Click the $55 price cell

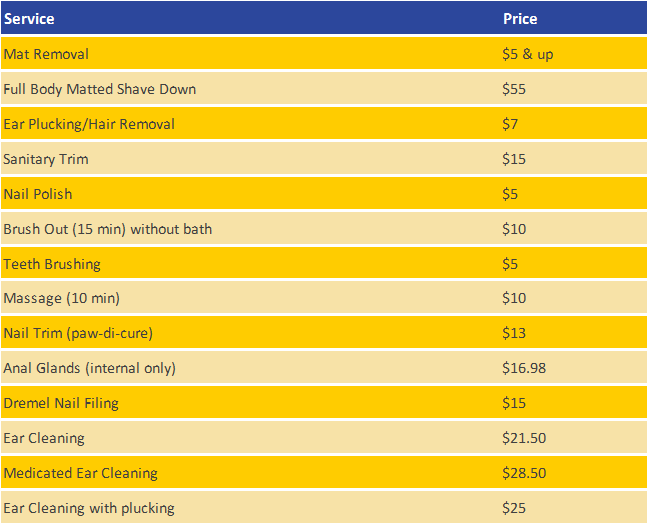point(514,89)
